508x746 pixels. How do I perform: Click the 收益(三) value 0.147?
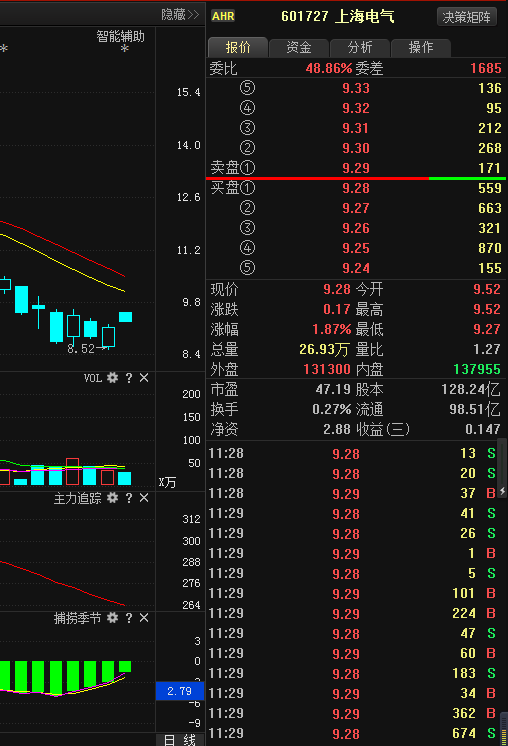(483, 429)
